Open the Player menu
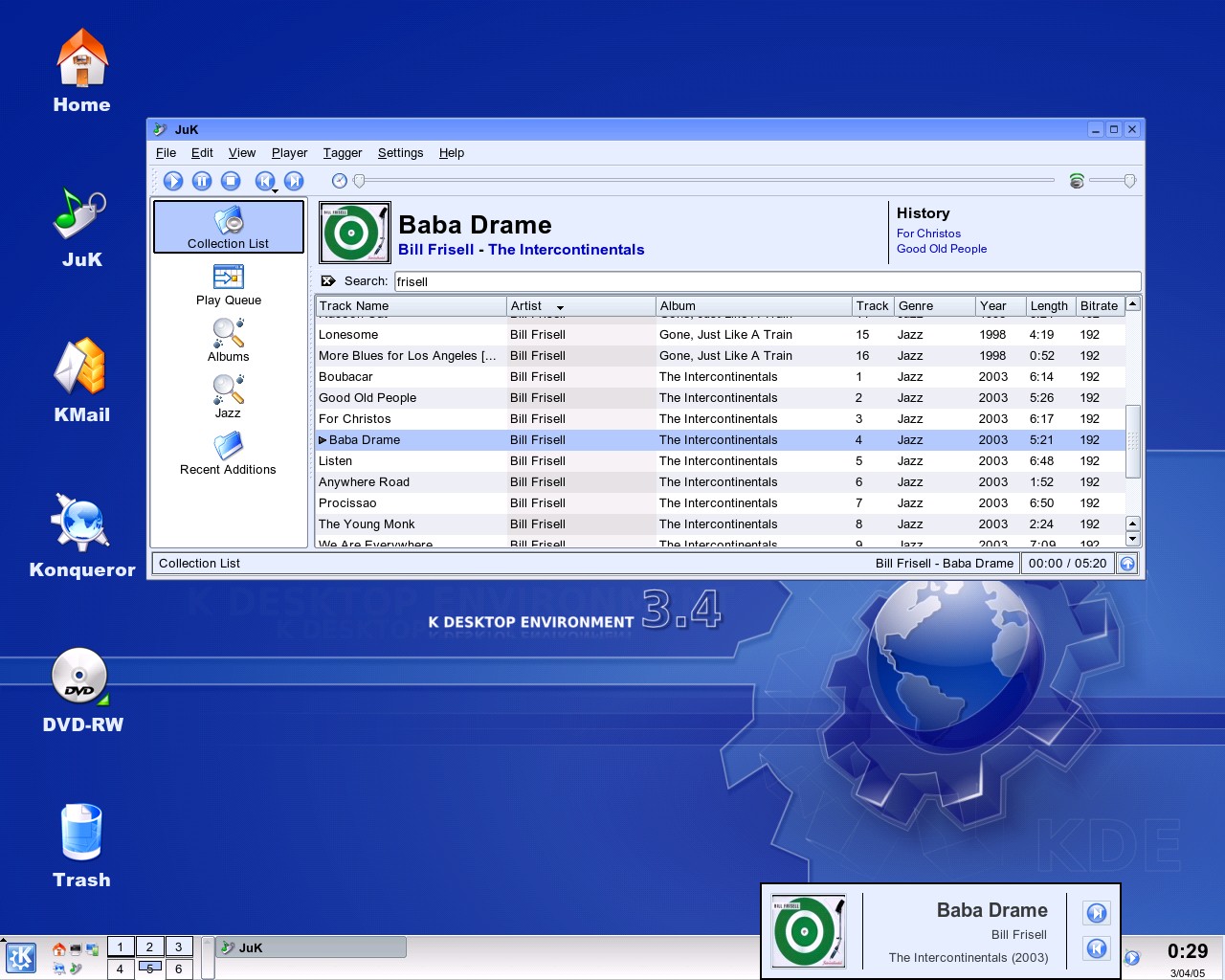Screen dimensions: 1225x980 click(289, 153)
